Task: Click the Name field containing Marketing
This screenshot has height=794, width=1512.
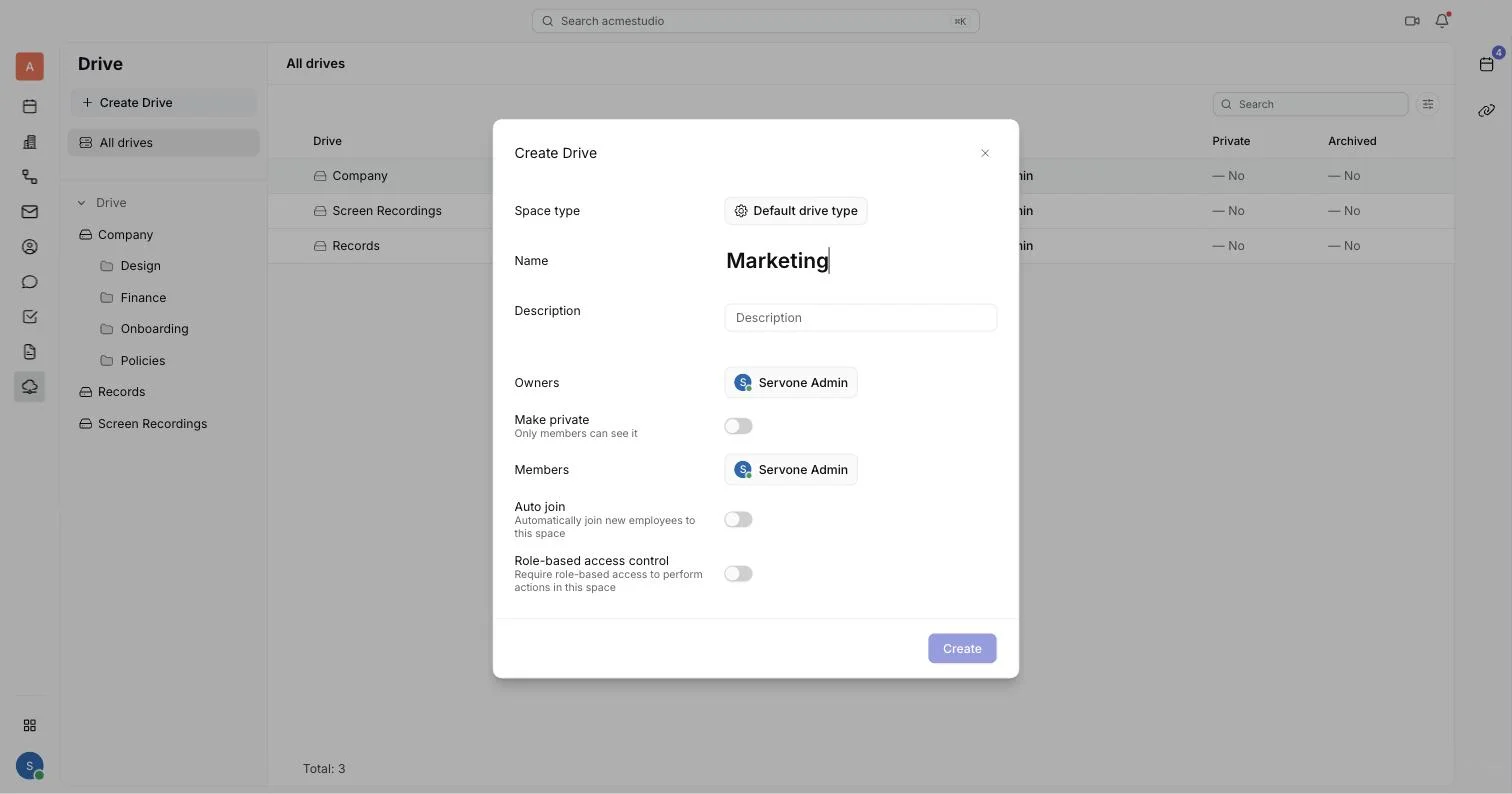Action: 861,261
